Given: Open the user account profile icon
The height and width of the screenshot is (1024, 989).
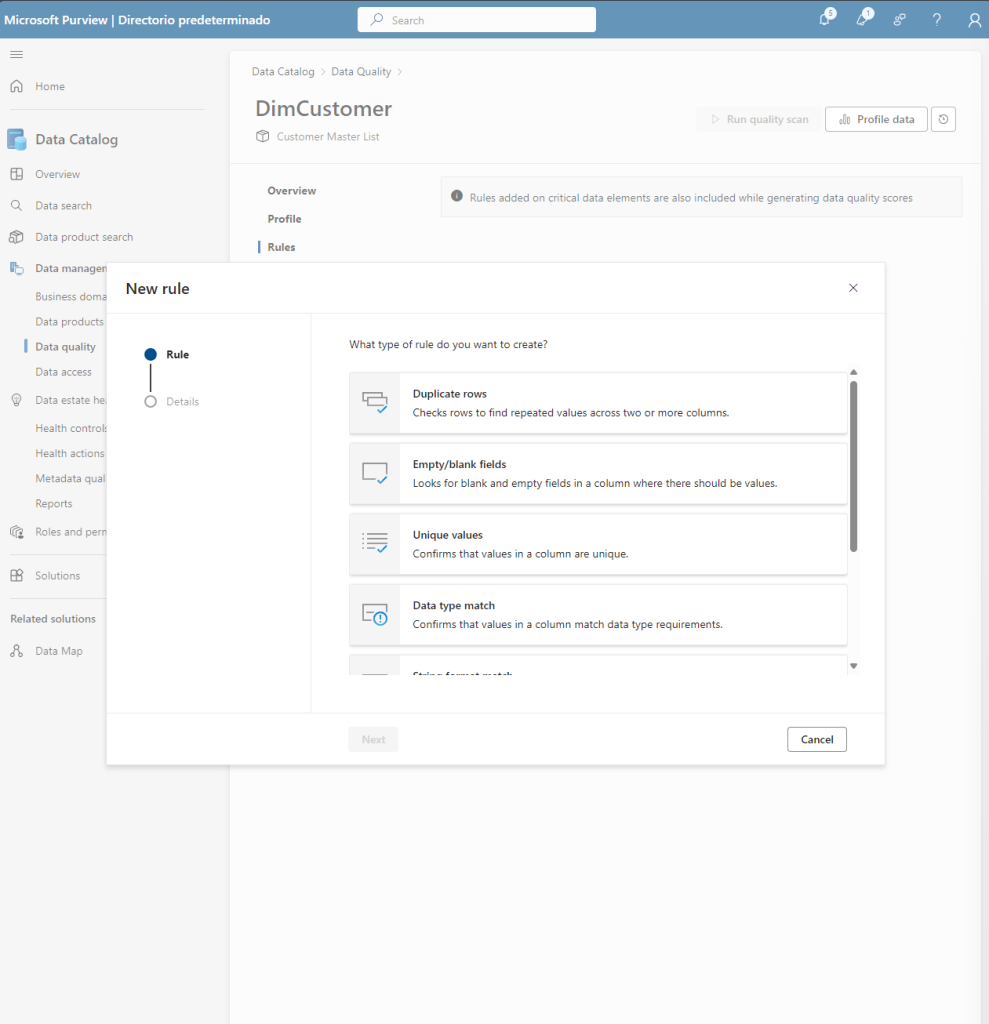Looking at the screenshot, I should (x=974, y=20).
